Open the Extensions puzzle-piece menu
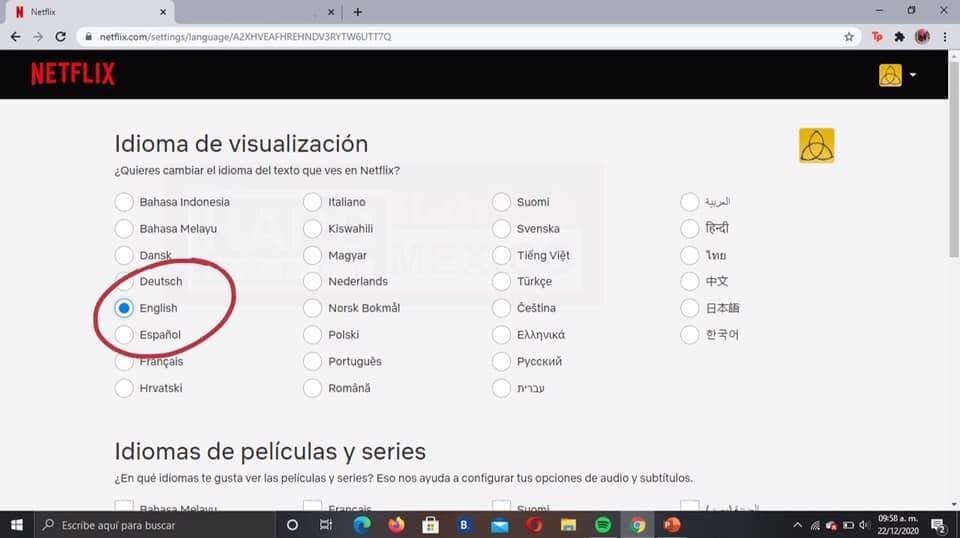 pos(899,37)
